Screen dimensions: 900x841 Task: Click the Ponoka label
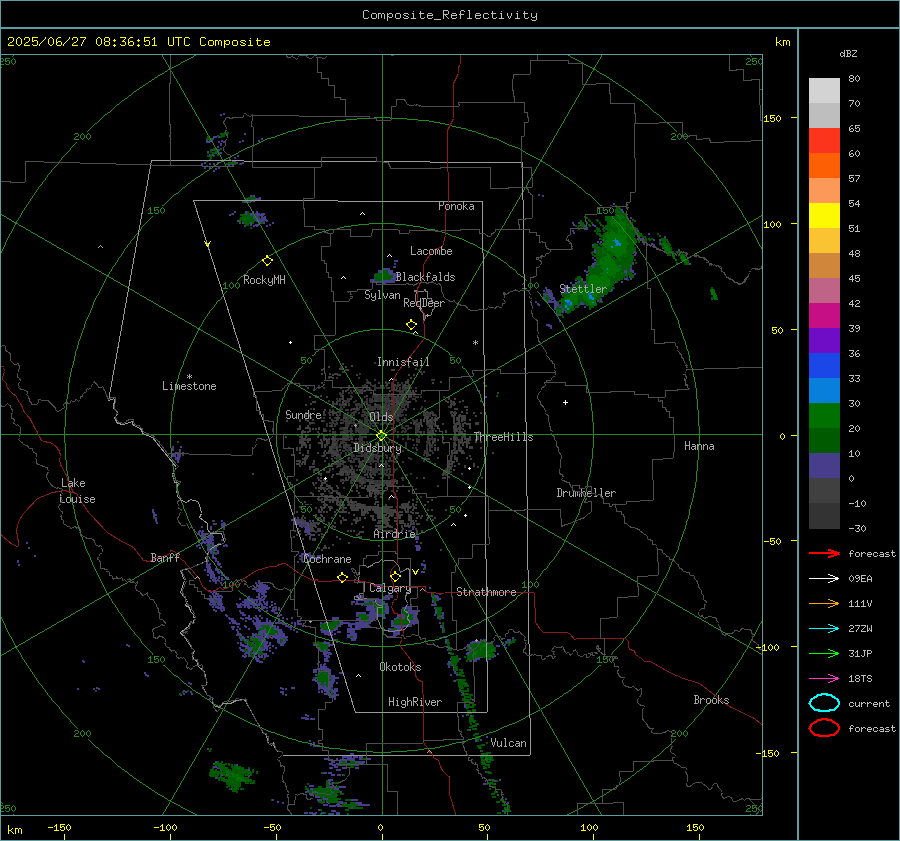456,206
